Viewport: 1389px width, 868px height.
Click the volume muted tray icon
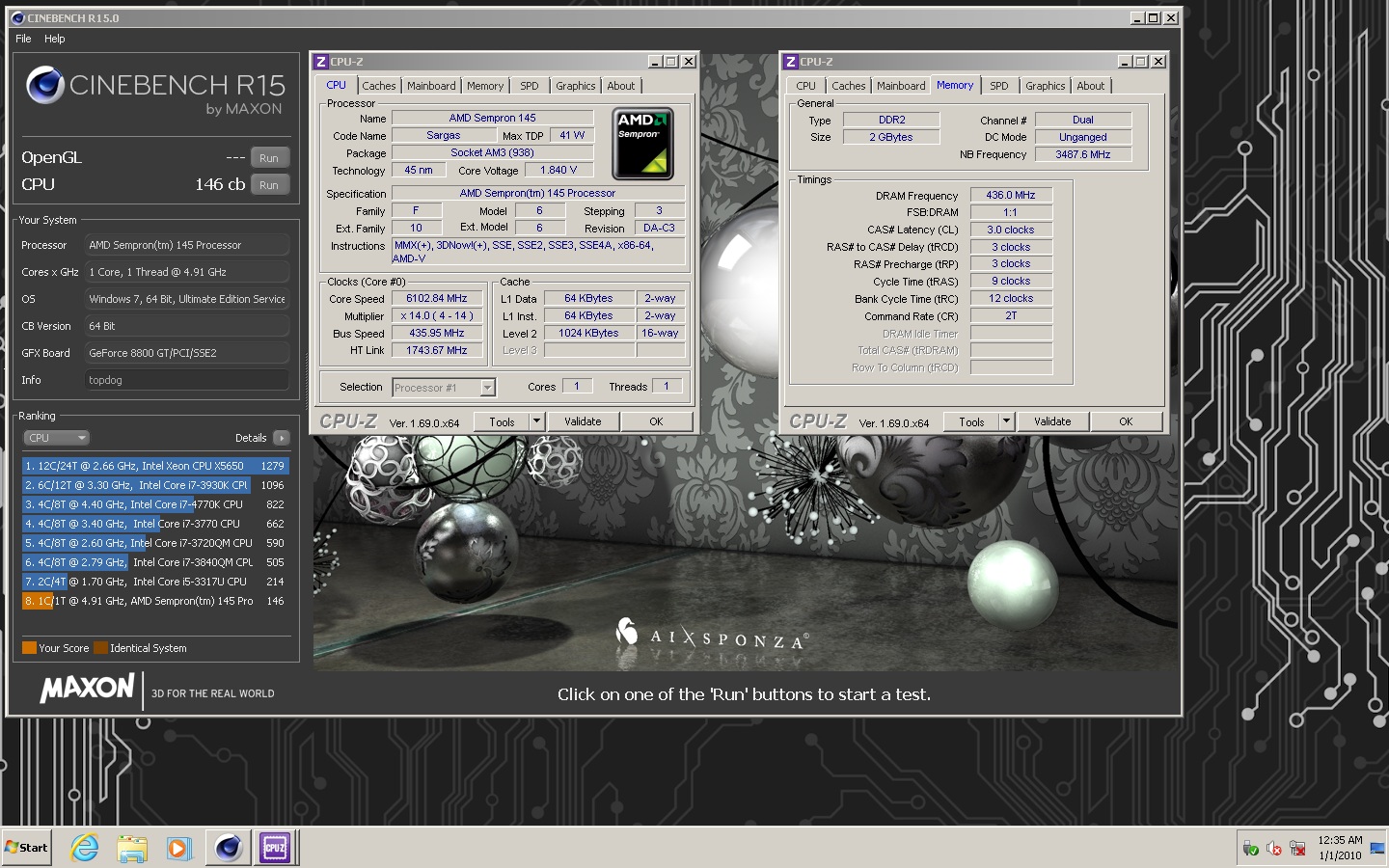[1274, 849]
